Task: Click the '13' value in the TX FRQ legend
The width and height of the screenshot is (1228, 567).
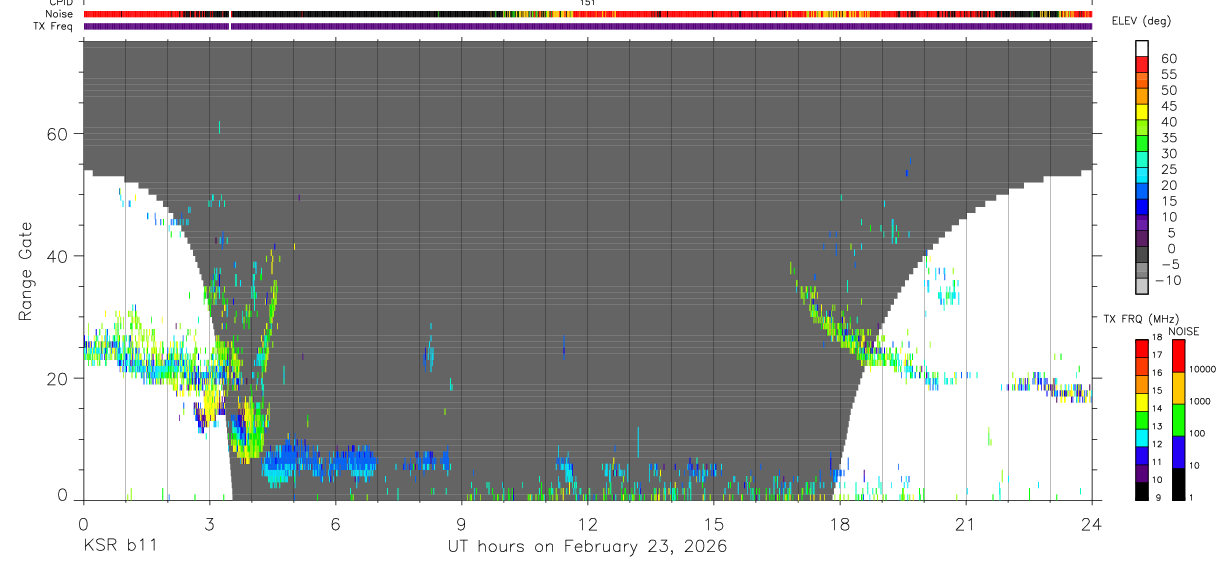Action: [1158, 428]
